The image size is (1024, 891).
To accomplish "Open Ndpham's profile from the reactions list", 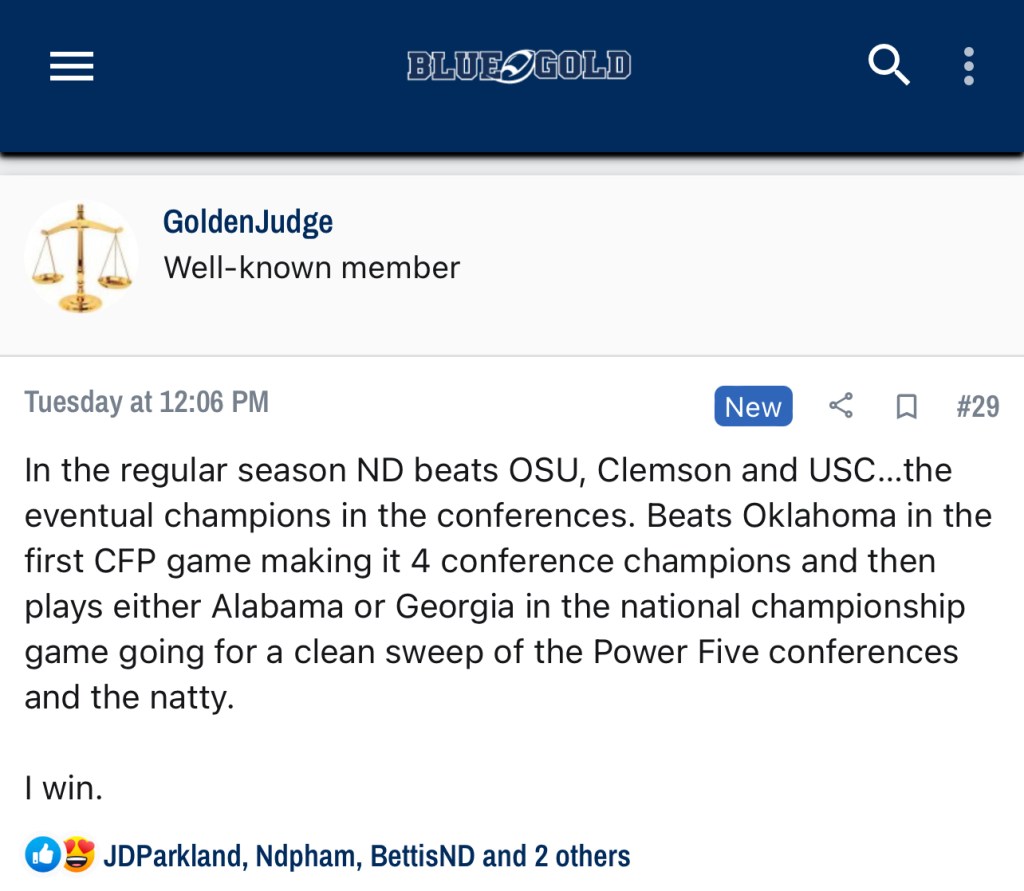I will 306,857.
